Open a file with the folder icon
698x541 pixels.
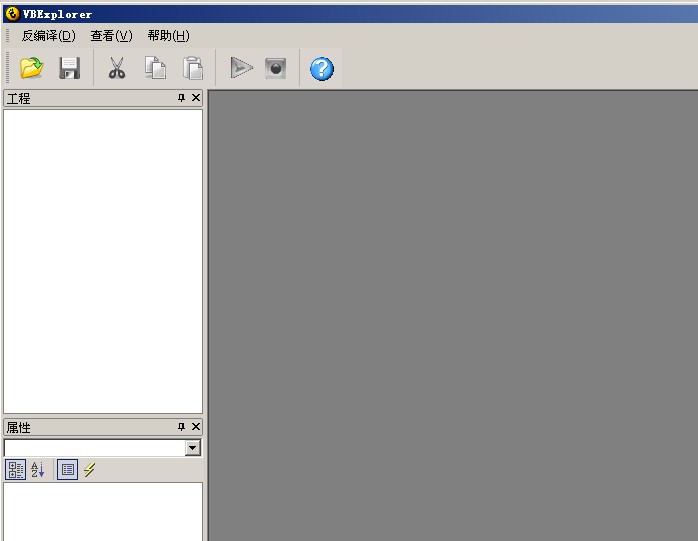pyautogui.click(x=32, y=68)
